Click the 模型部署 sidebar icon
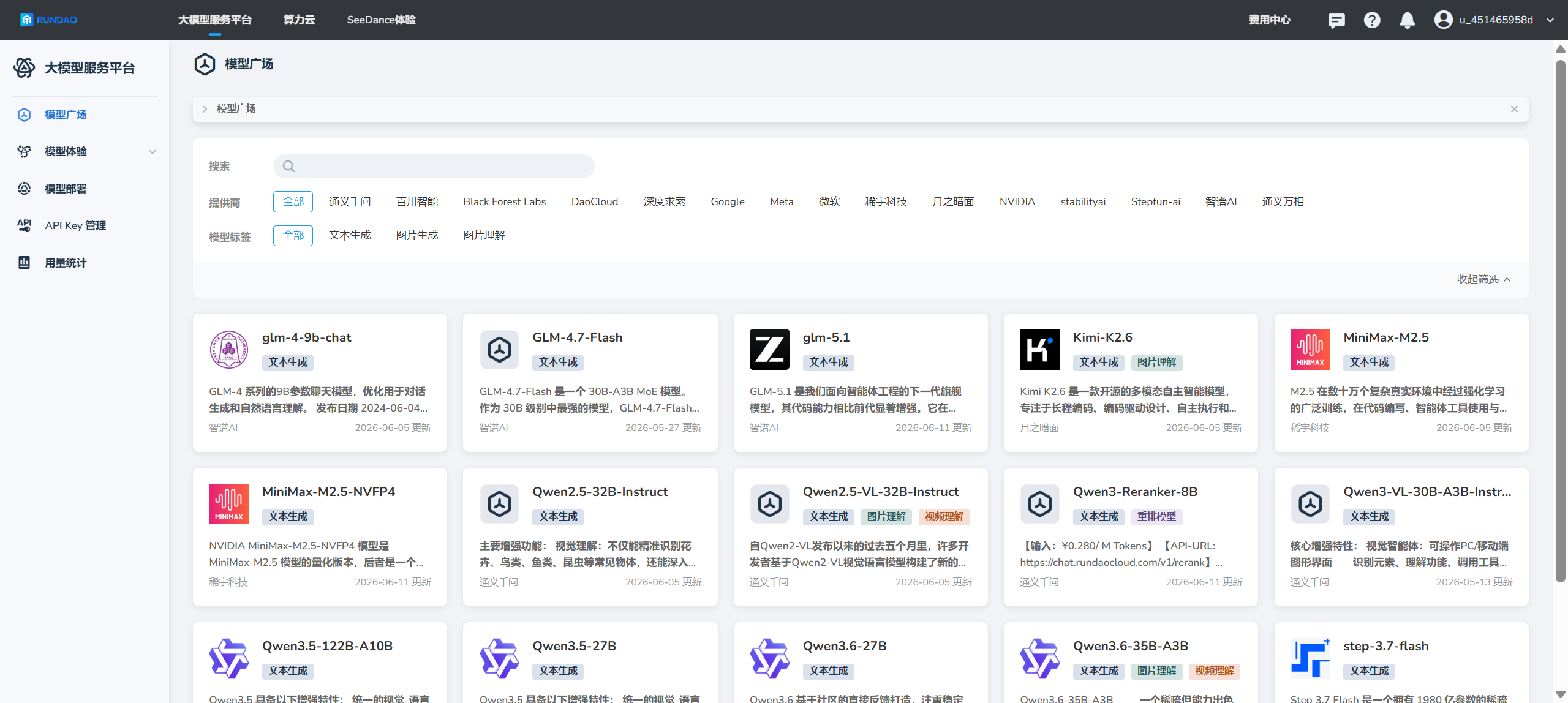The width and height of the screenshot is (1568, 703). (x=24, y=189)
